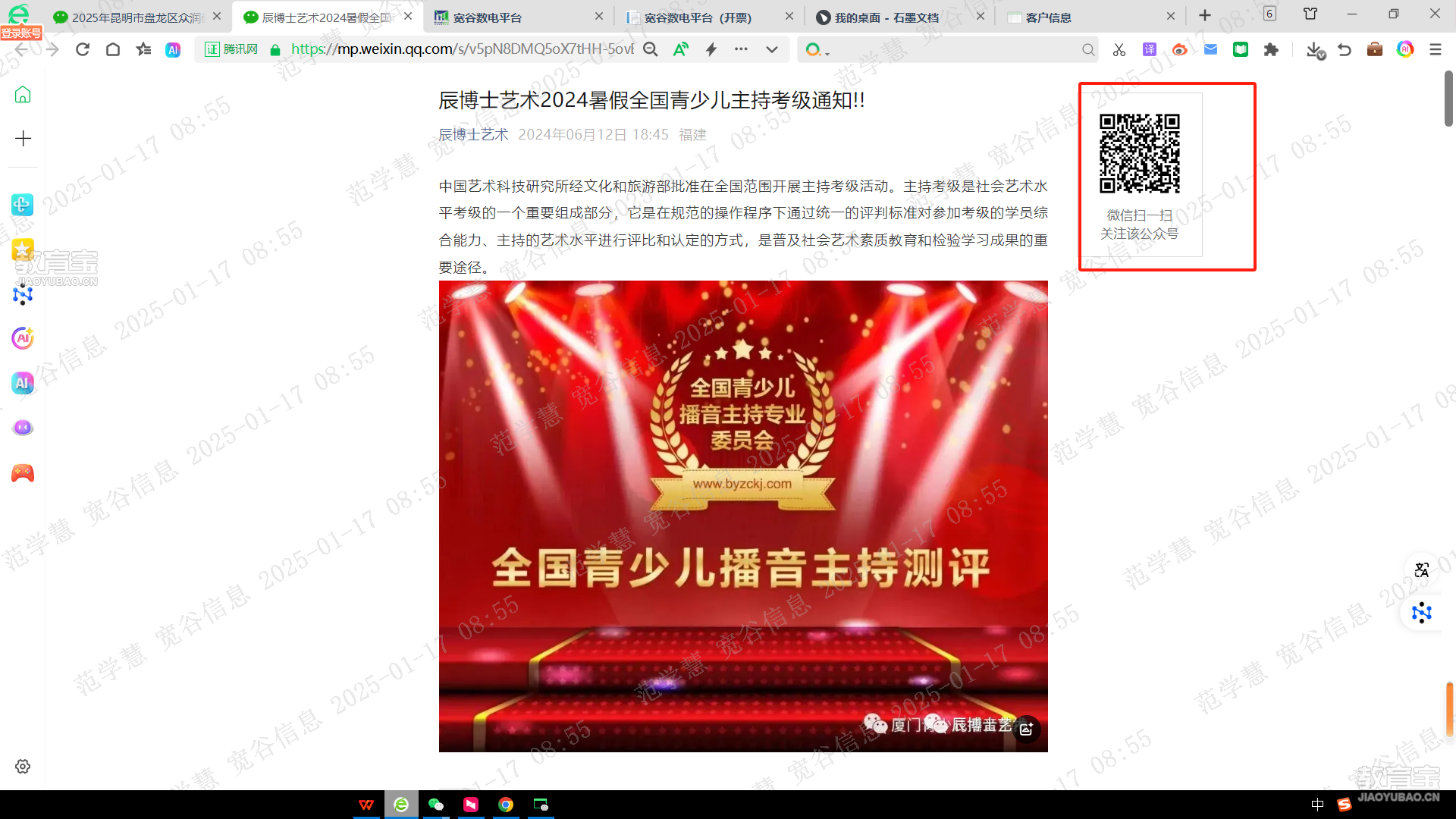Click the 登录账号 login button

pos(20,33)
